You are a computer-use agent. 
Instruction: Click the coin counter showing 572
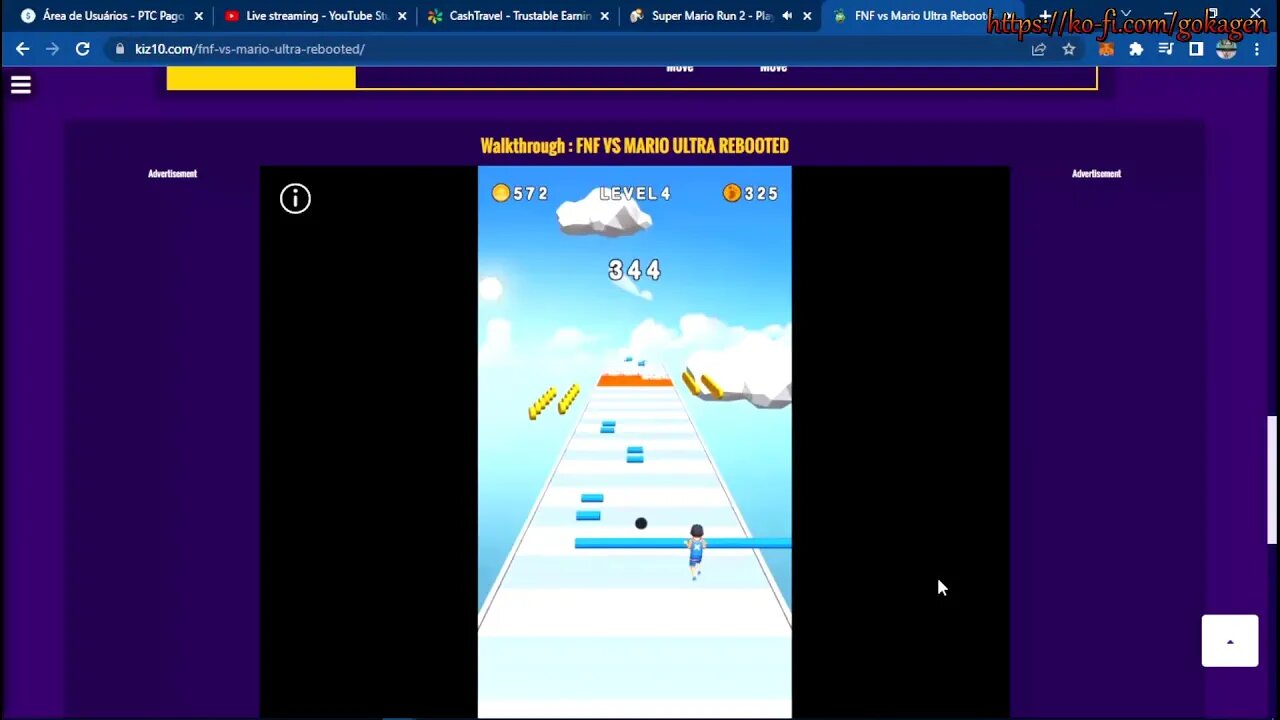point(520,194)
